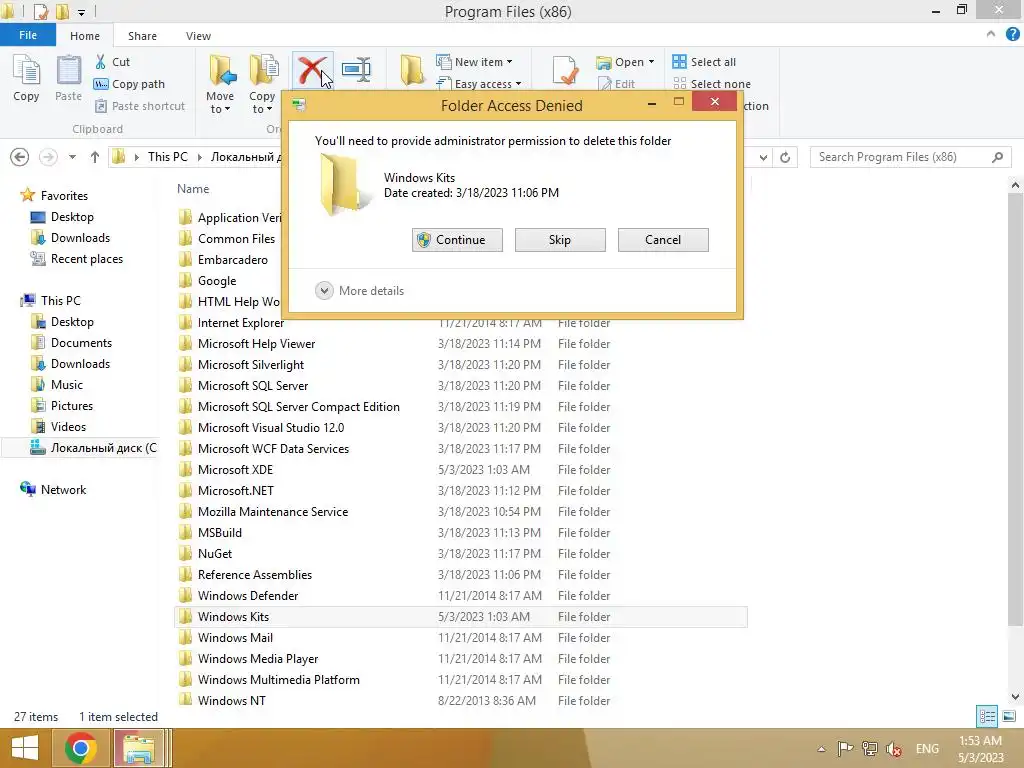
Task: Open the File menu tab
Action: 27,35
